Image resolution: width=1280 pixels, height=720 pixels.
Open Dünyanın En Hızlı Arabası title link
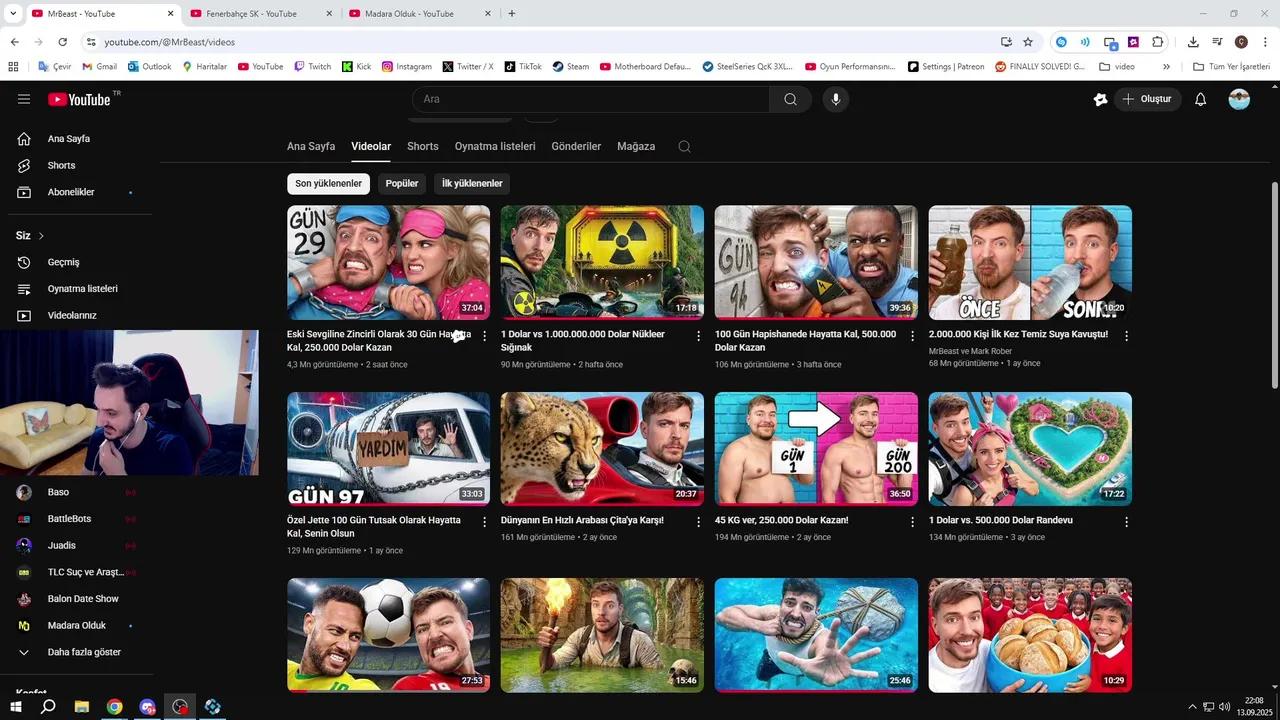tap(582, 520)
